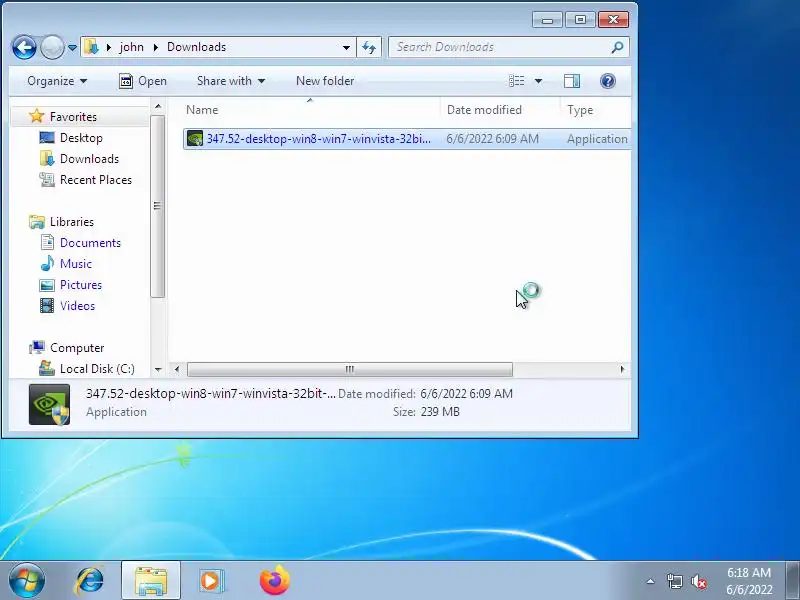Image resolution: width=800 pixels, height=600 pixels.
Task: Create a New folder
Action: (x=325, y=81)
